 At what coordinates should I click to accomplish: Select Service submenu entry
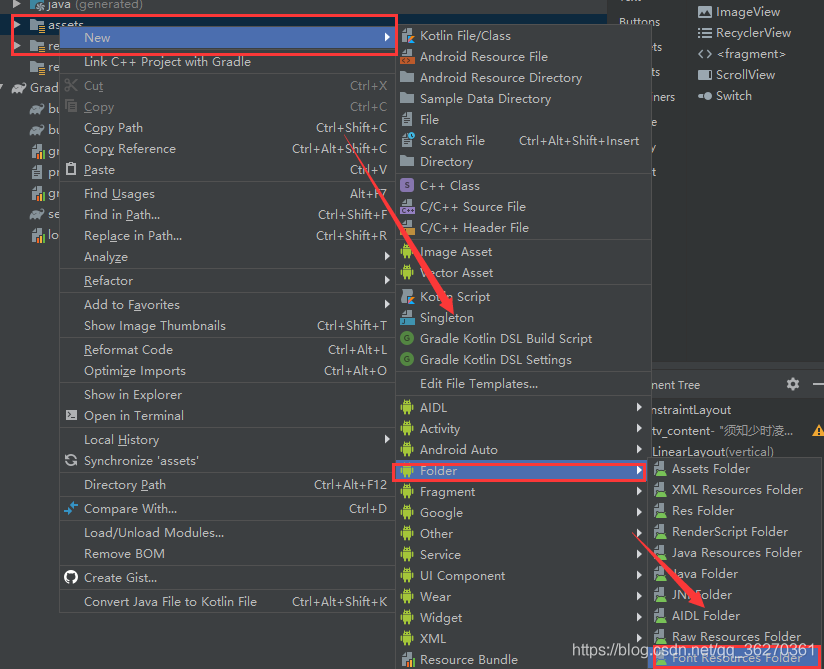522,554
